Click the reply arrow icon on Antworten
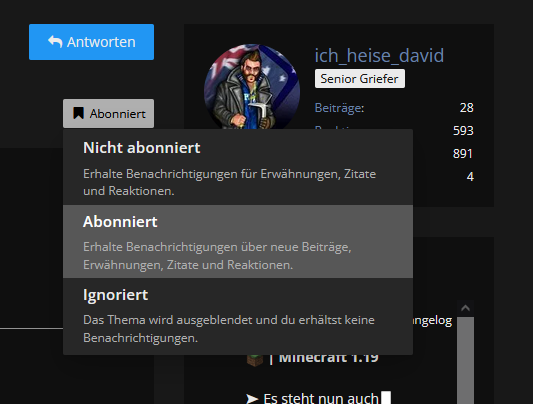The image size is (533, 404). (x=55, y=42)
